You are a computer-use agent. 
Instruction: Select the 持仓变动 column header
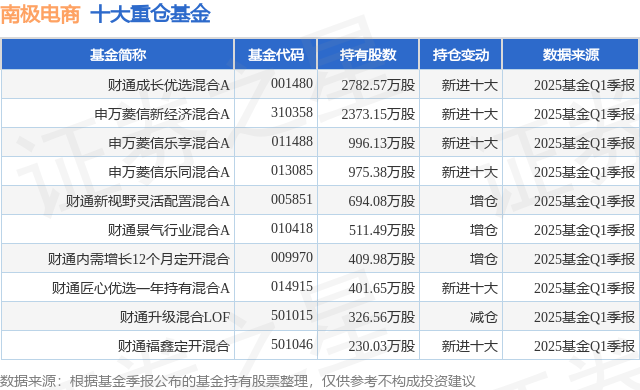(461, 55)
